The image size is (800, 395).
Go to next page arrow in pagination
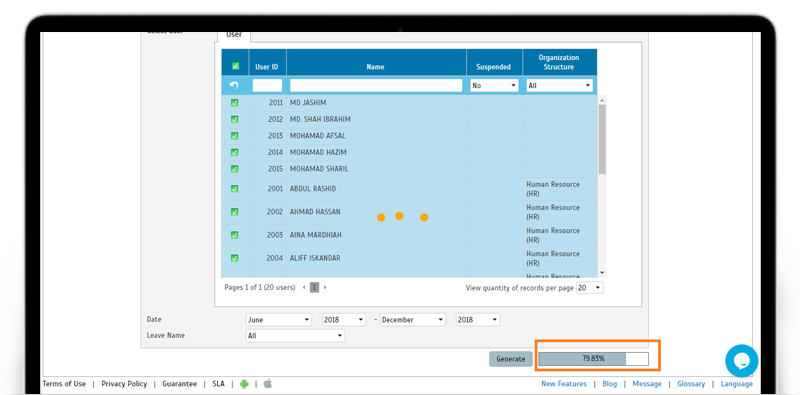tap(325, 288)
